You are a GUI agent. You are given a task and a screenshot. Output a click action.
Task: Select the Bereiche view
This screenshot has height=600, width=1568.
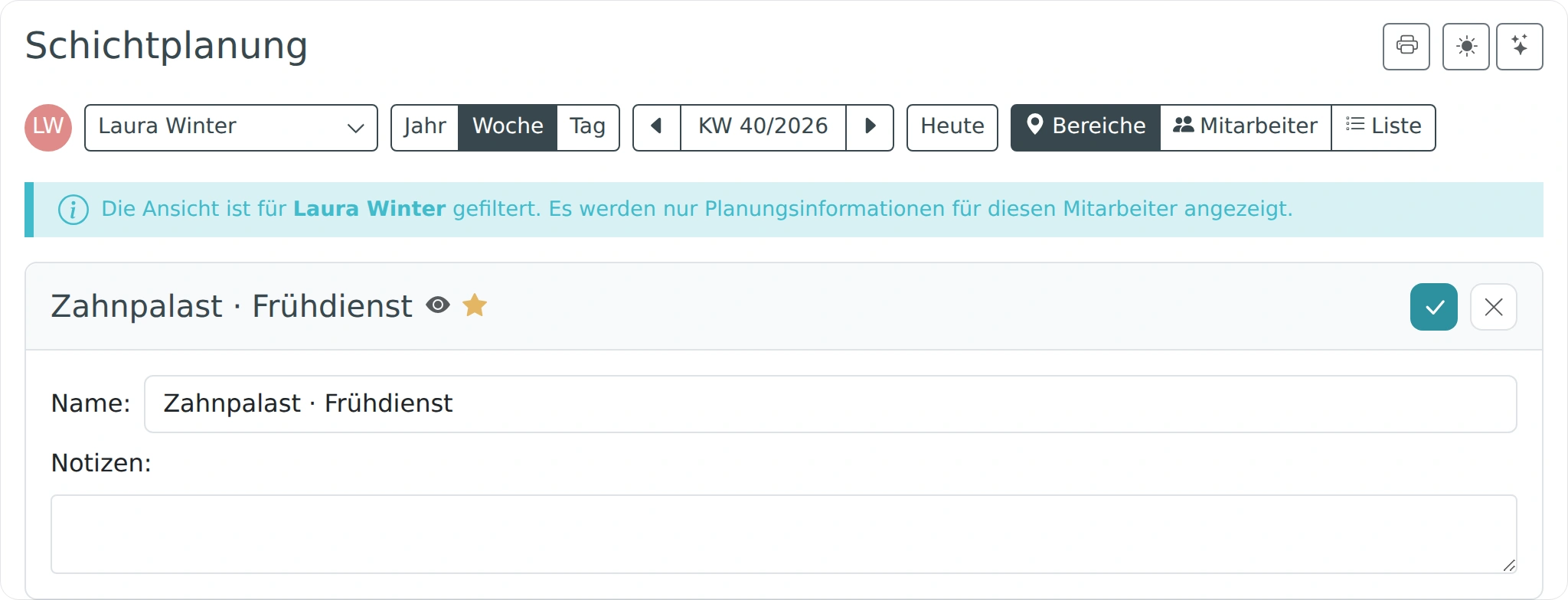click(1086, 128)
